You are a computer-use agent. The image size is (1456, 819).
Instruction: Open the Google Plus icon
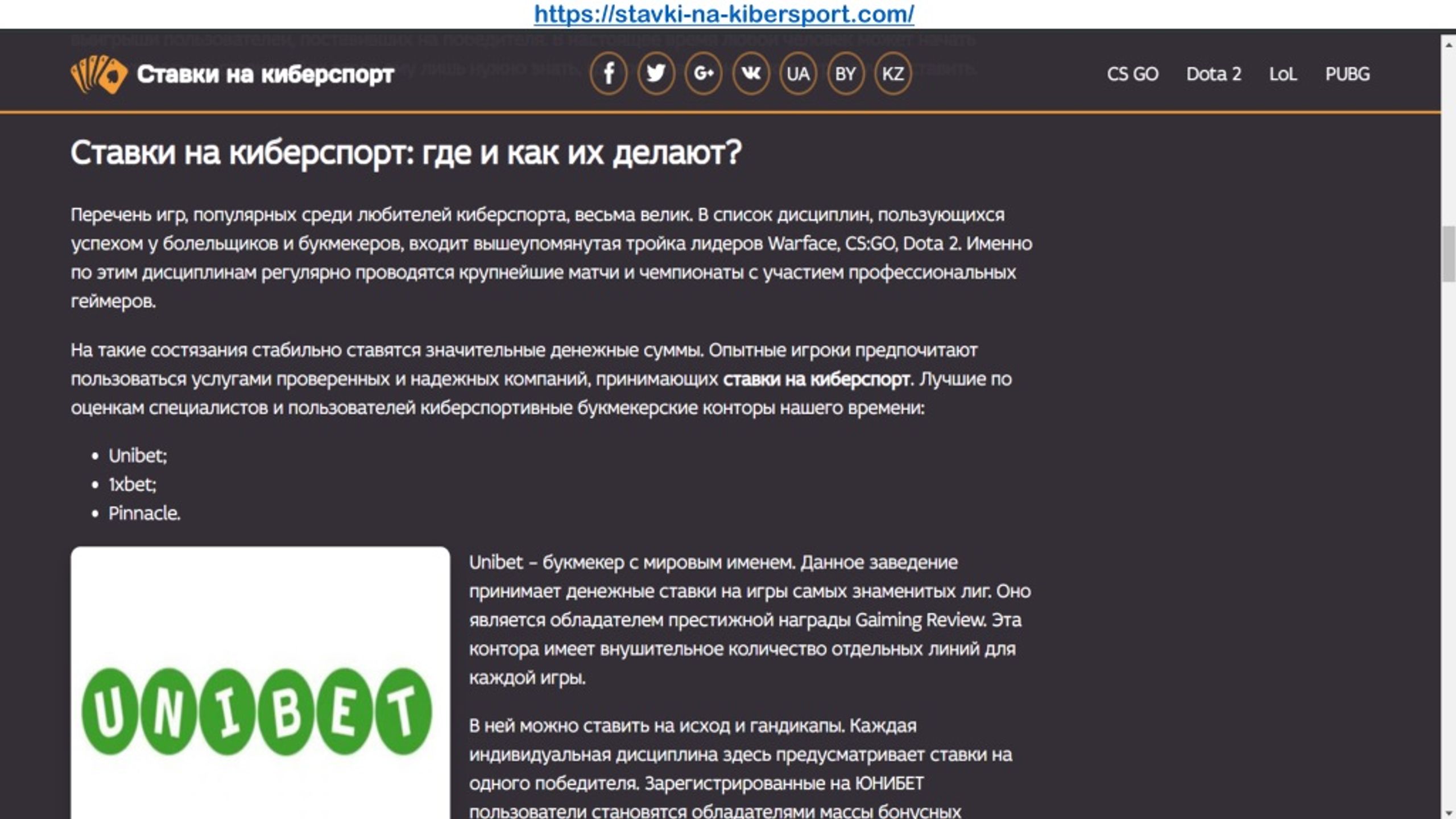pyautogui.click(x=704, y=73)
